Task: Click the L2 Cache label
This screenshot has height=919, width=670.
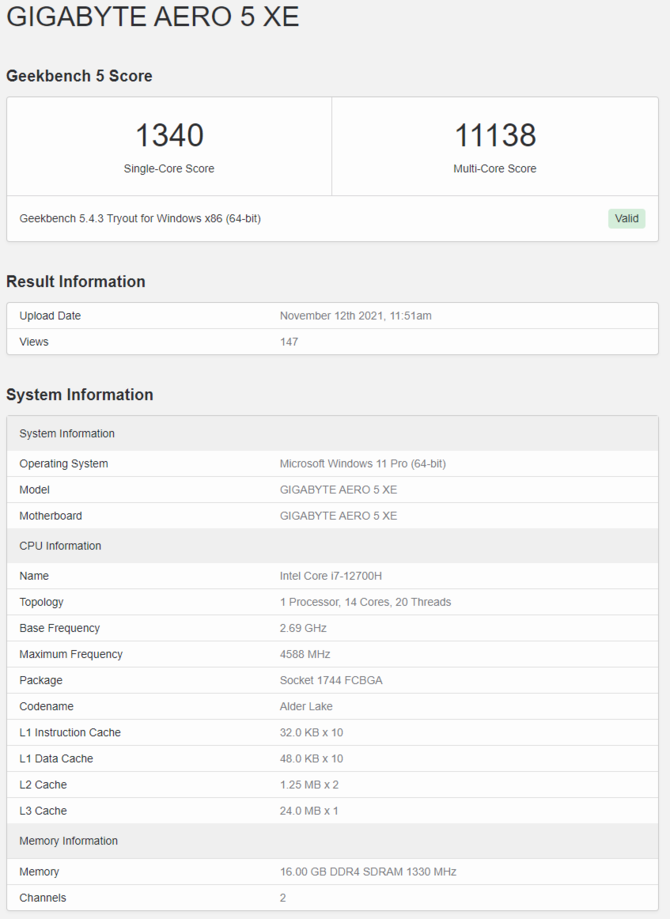Action: (43, 785)
